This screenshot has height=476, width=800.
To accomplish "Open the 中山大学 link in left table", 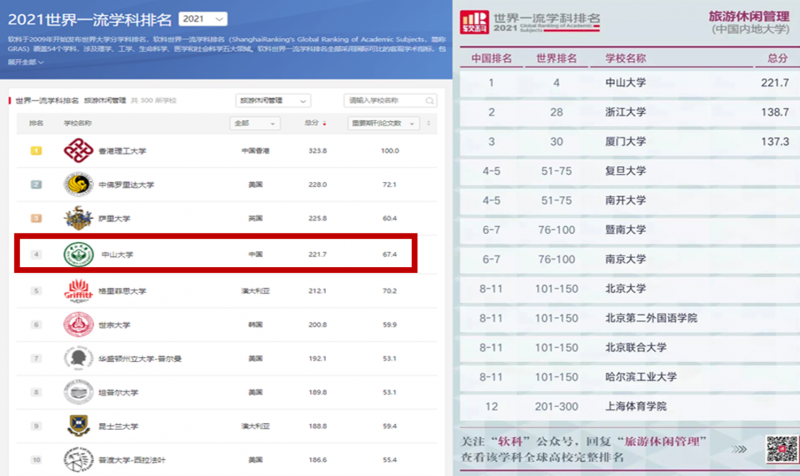I will (117, 255).
